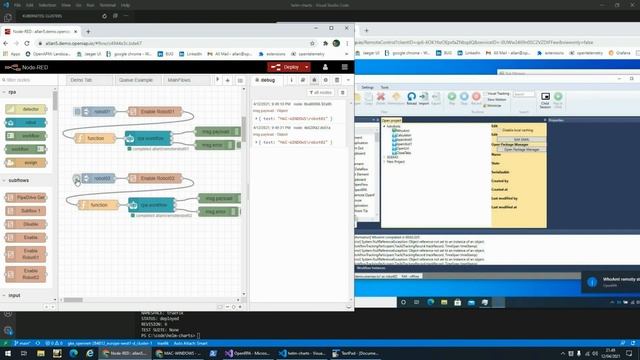Screen dimensions: 640x360
Task: Expand the second debug message object
Action: tap(257, 142)
